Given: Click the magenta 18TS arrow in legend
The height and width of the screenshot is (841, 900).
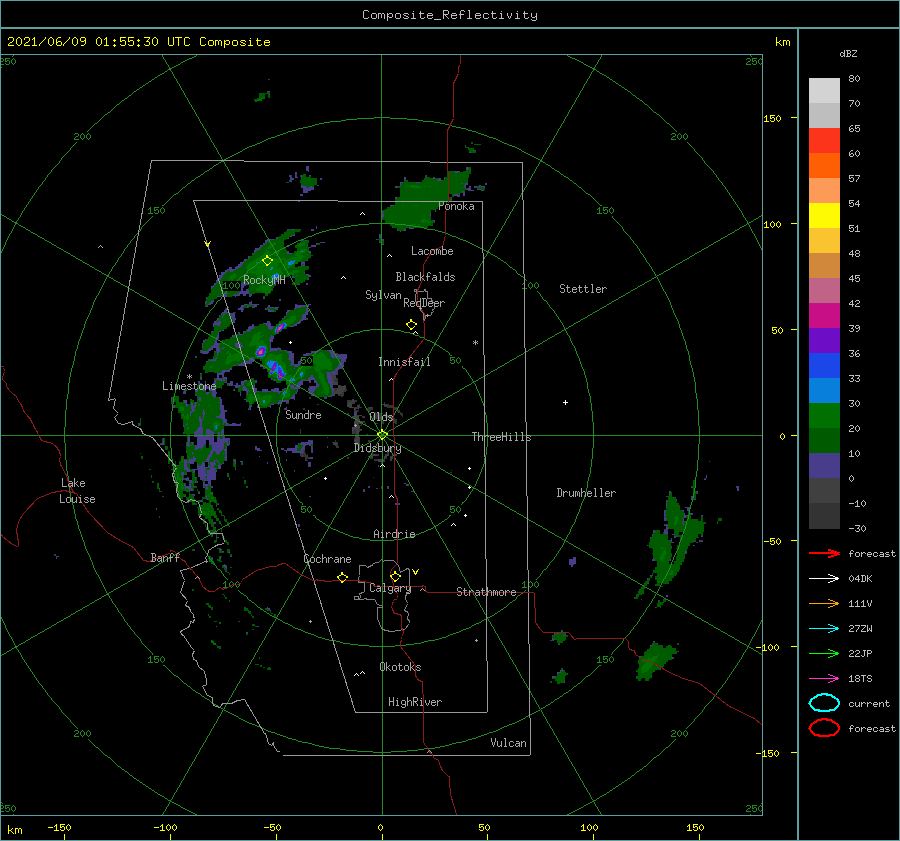Looking at the screenshot, I should click(824, 679).
